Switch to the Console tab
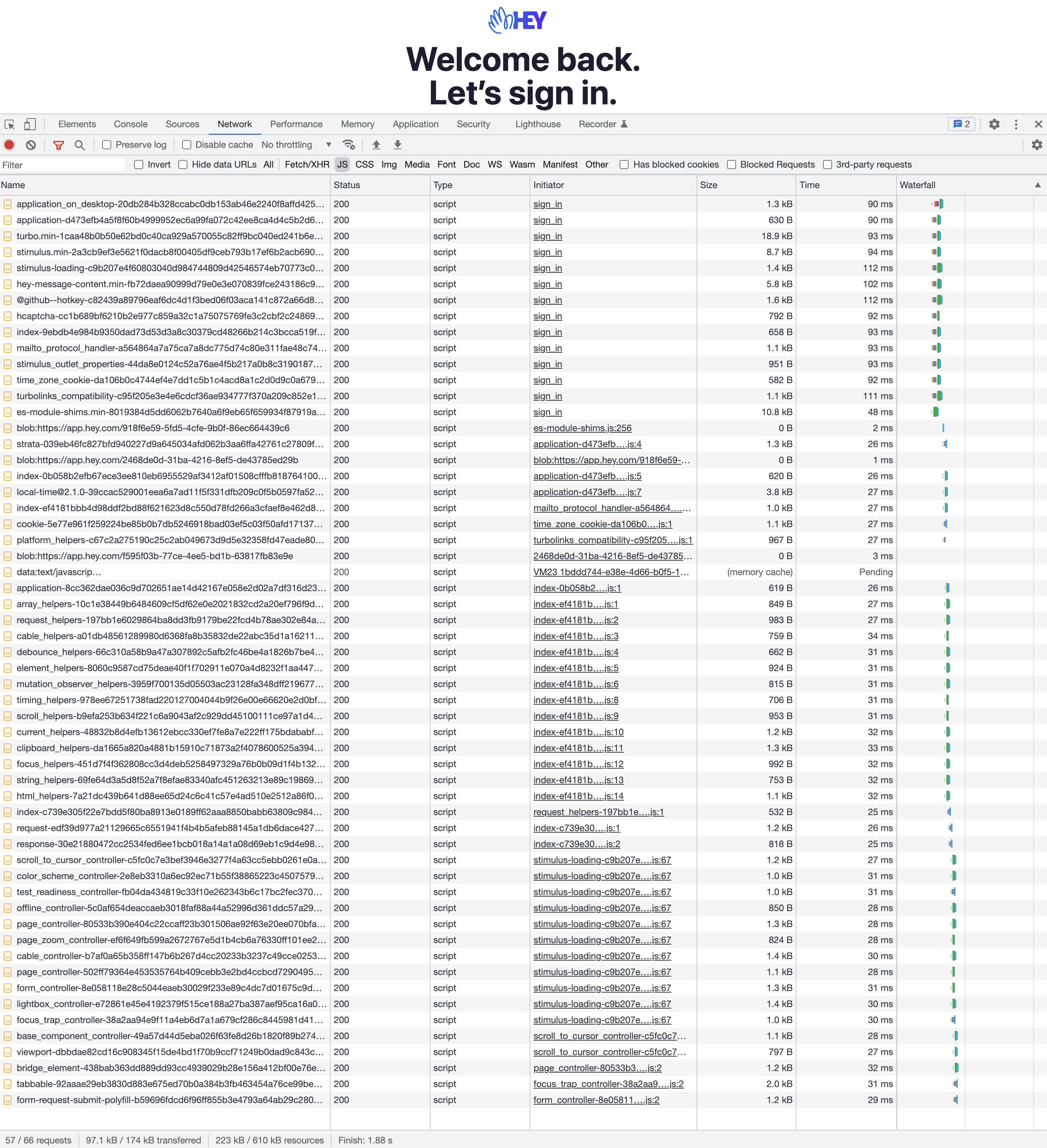The width and height of the screenshot is (1047, 1148). 130,124
